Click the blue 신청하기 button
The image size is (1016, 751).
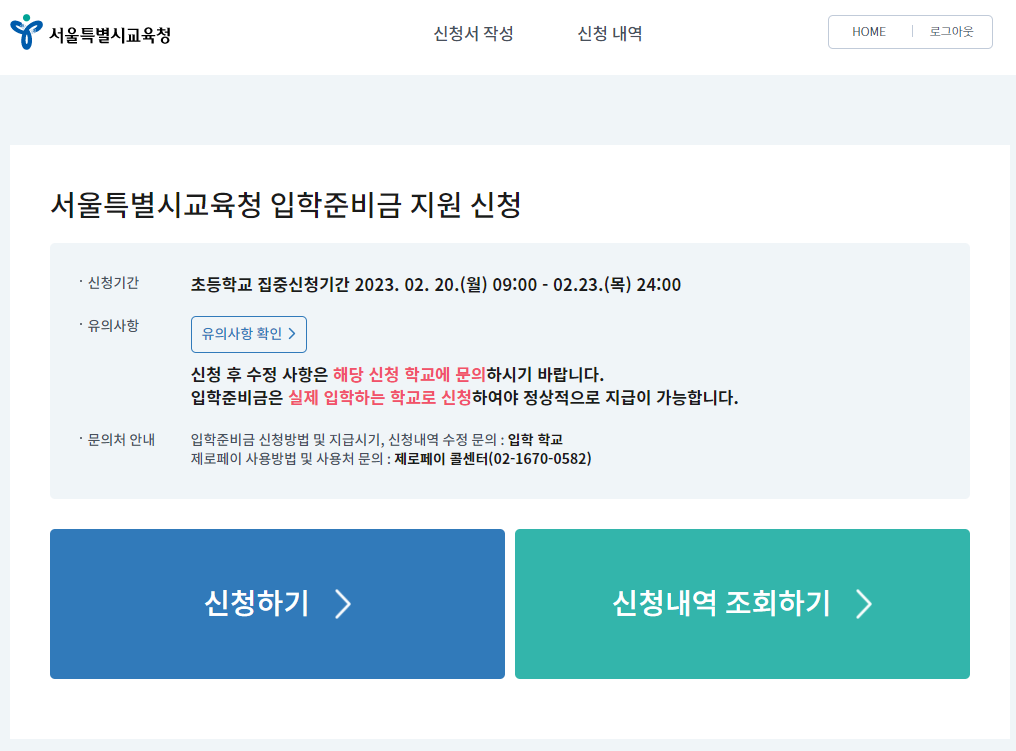pyautogui.click(x=277, y=604)
